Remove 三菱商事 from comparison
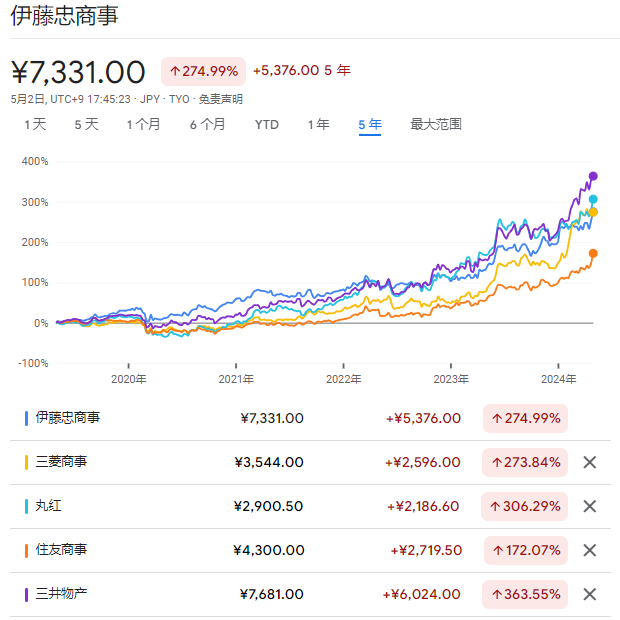Viewport: 620px width, 620px height. click(x=589, y=462)
